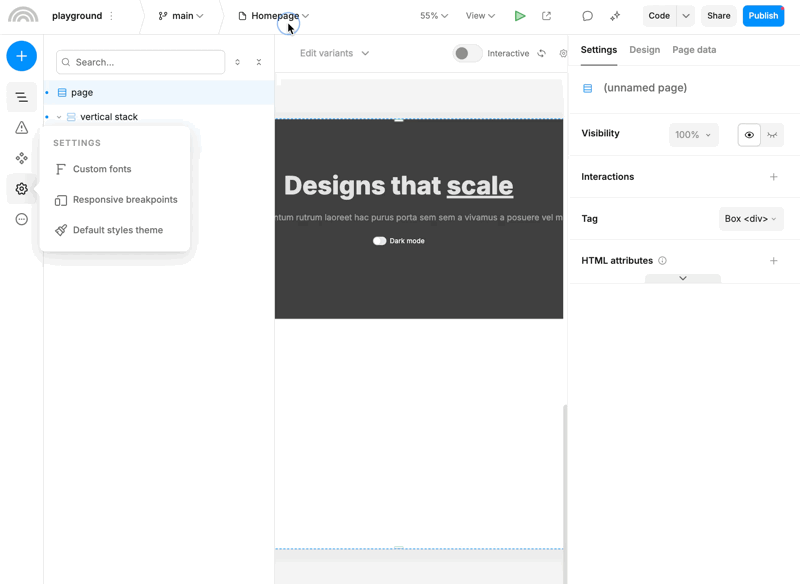
Task: Set visibility to hidden with closed-eye icon
Action: (772, 135)
